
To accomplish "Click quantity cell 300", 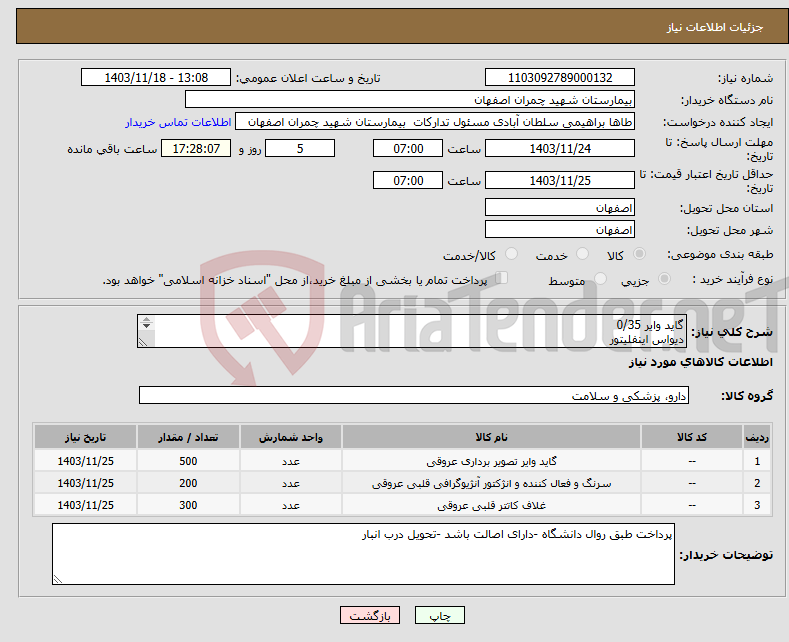I will coord(188,505).
